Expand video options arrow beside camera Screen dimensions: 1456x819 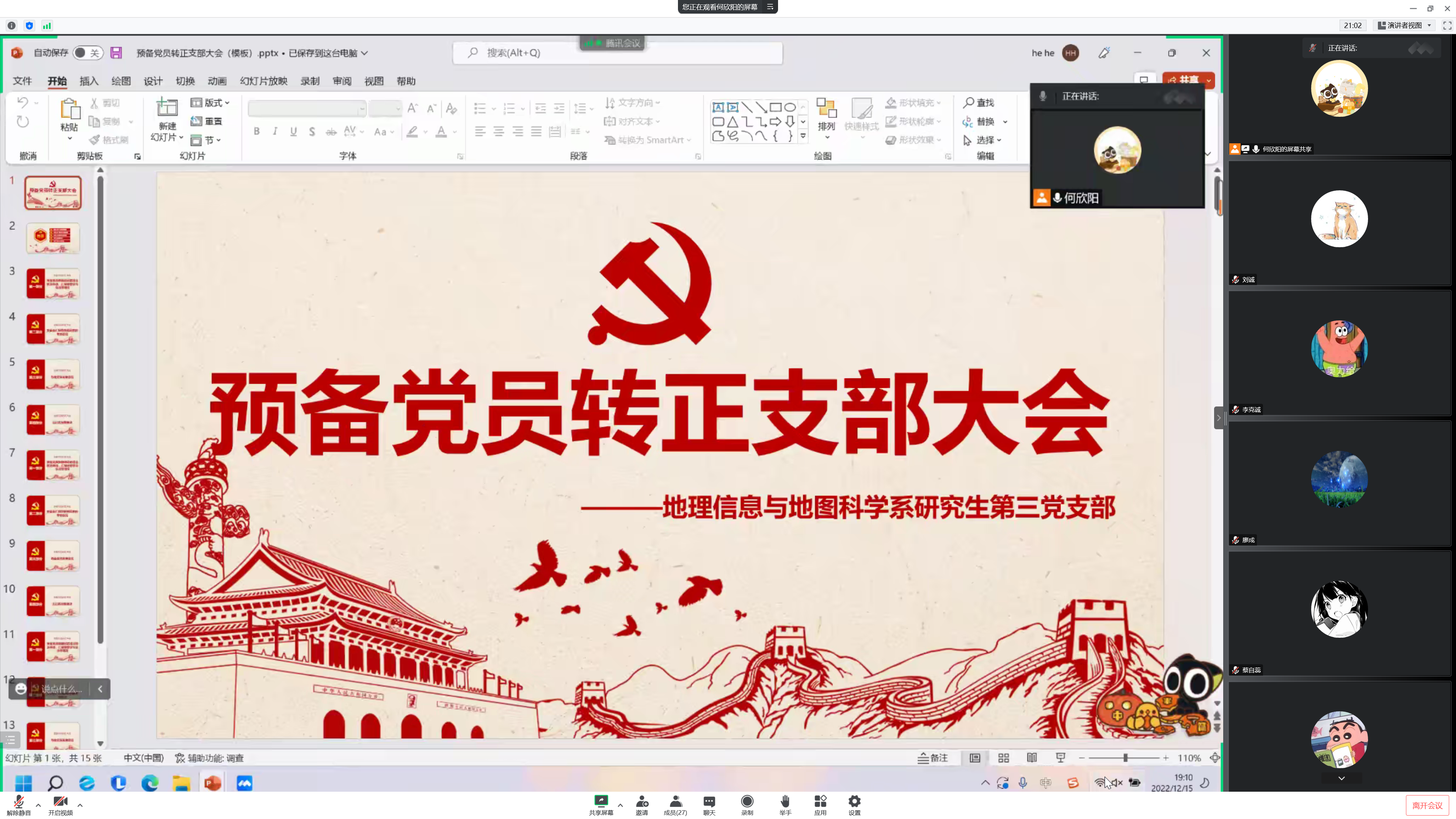point(80,805)
